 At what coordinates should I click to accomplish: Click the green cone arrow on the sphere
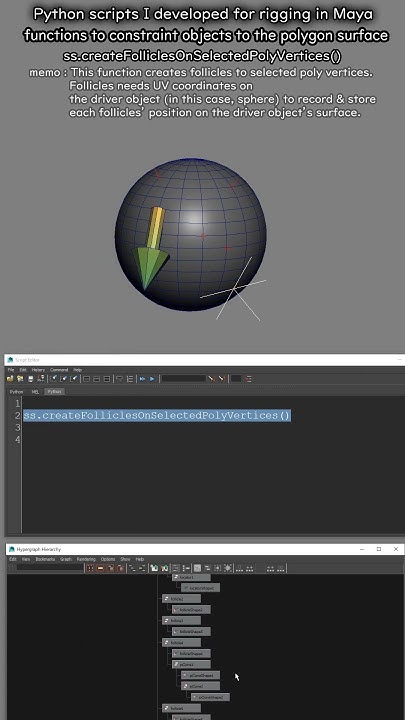coord(150,268)
